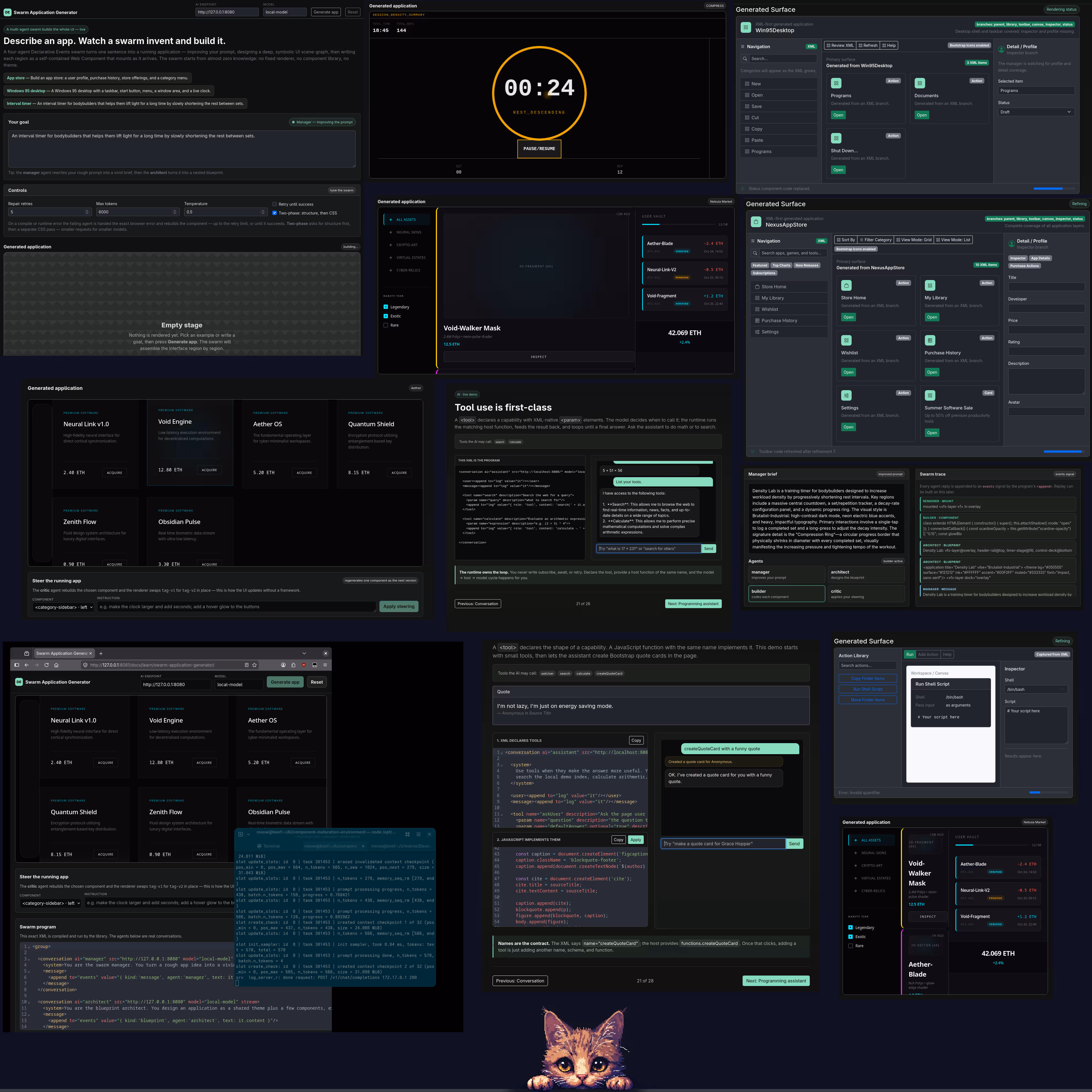Viewport: 1092px width, 1092px height.
Task: Click the Apply steering button
Action: [x=399, y=607]
